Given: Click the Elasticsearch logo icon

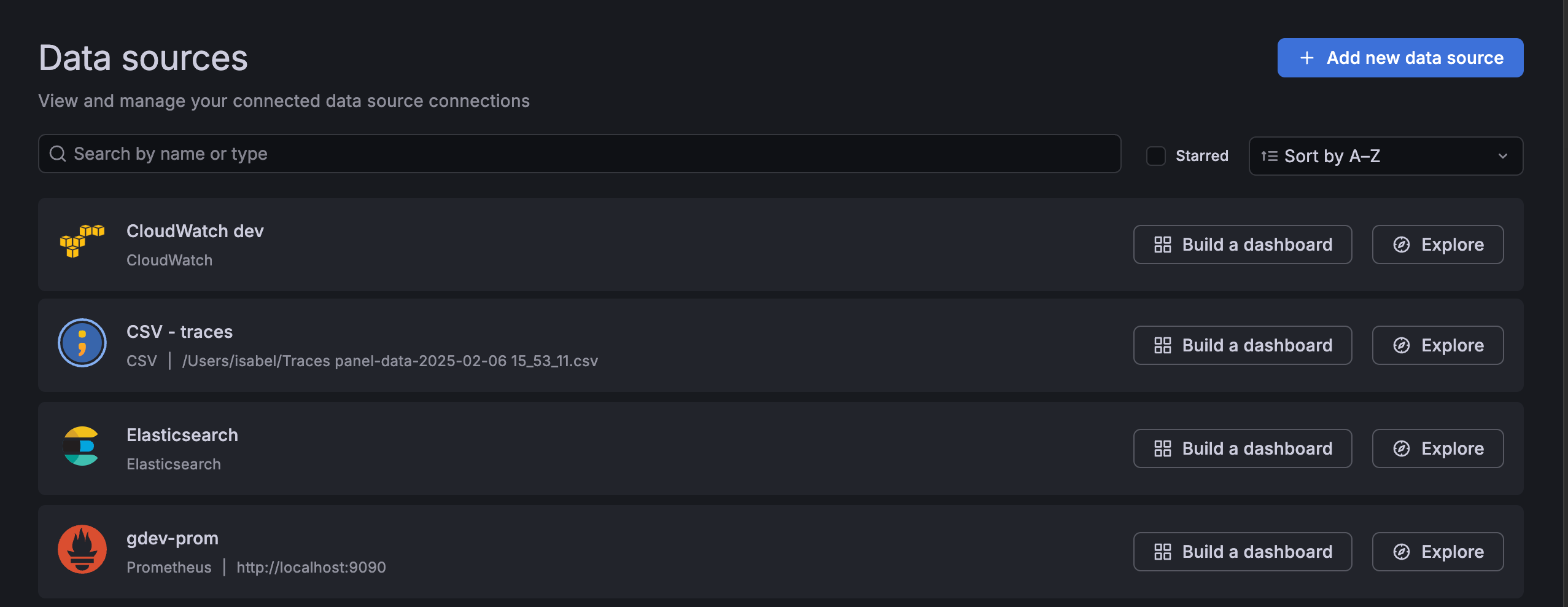Looking at the screenshot, I should click(82, 447).
